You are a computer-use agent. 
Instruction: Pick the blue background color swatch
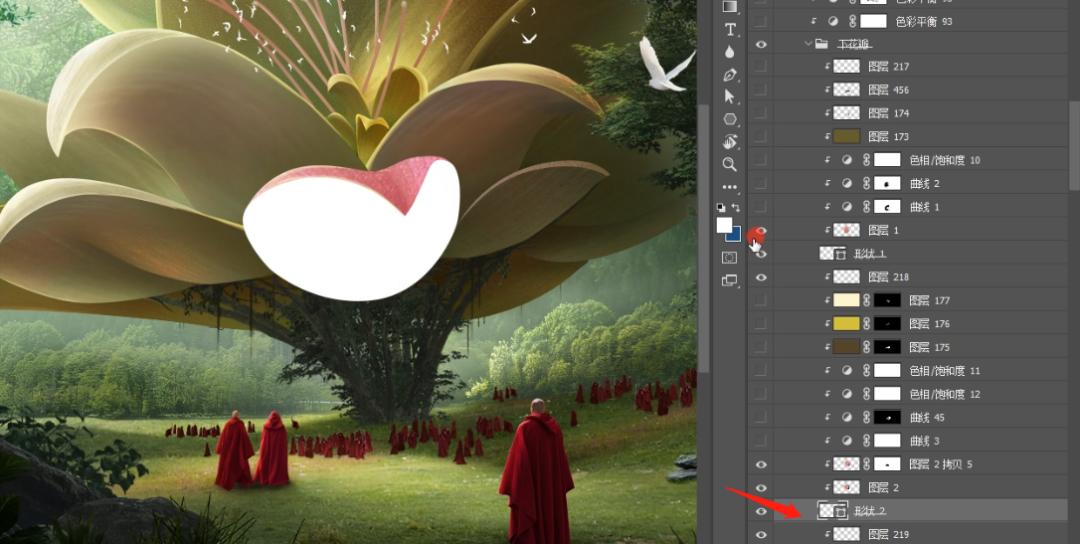736,236
